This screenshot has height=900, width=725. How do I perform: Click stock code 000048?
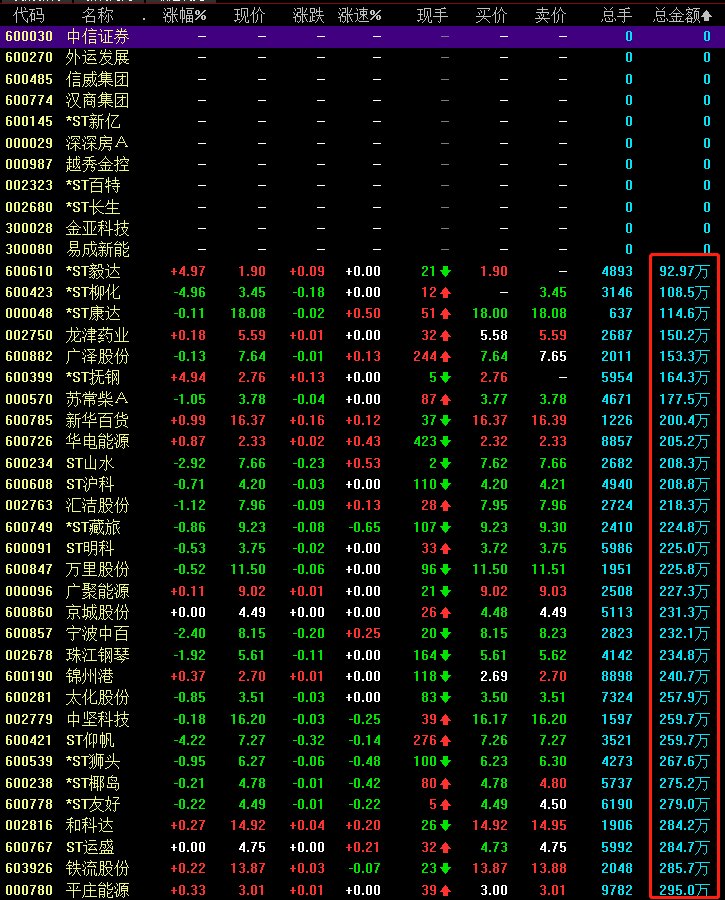pos(29,313)
